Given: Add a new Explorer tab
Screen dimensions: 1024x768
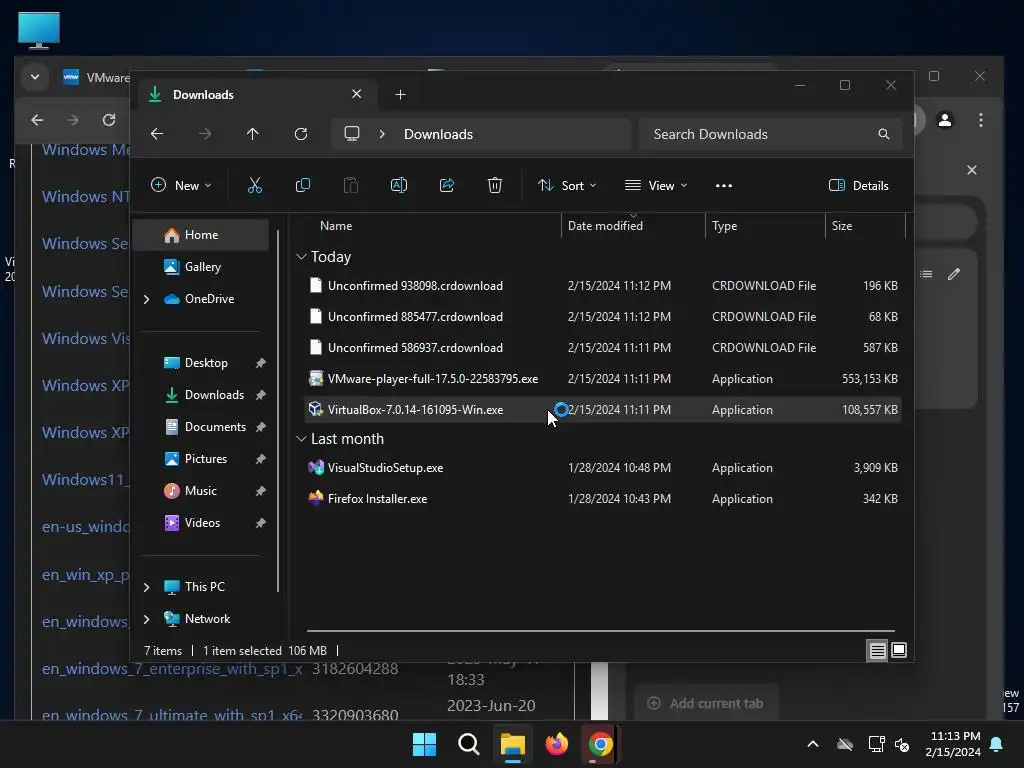Looking at the screenshot, I should pos(400,95).
